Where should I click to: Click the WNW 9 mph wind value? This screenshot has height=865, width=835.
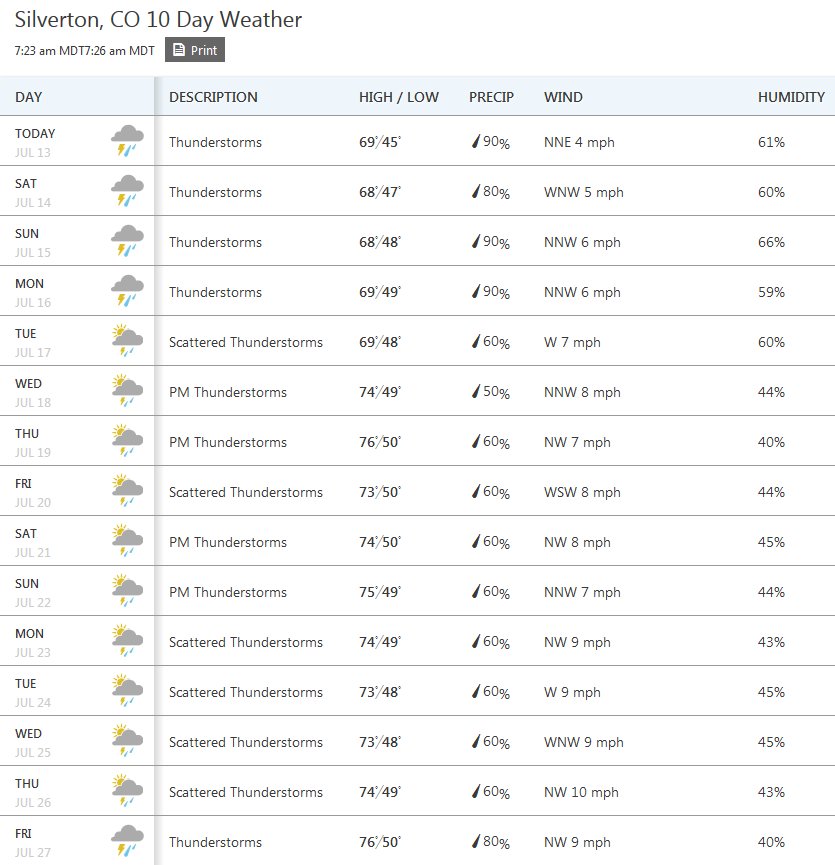coord(584,742)
